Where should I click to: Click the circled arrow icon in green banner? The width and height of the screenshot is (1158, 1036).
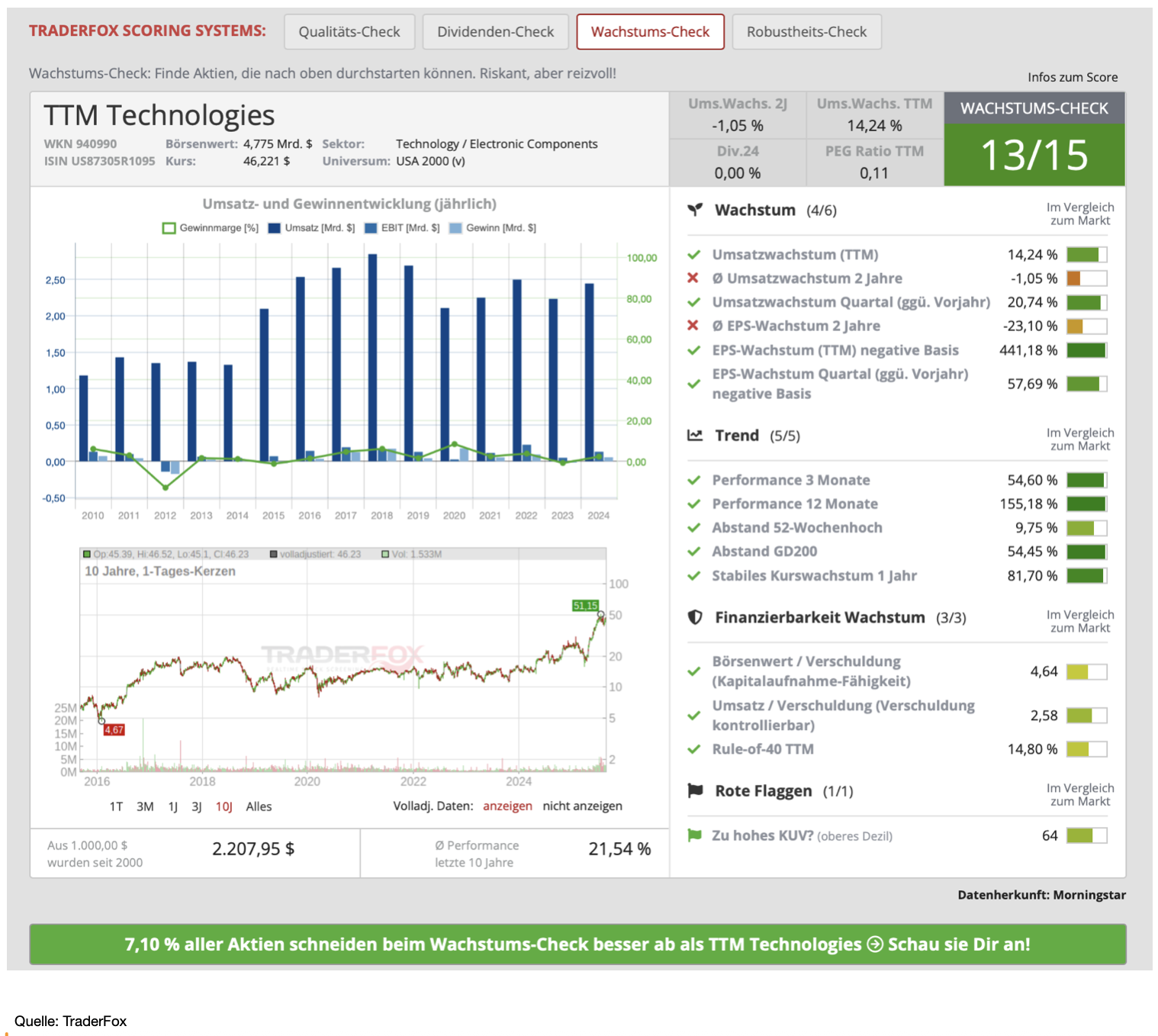click(875, 944)
